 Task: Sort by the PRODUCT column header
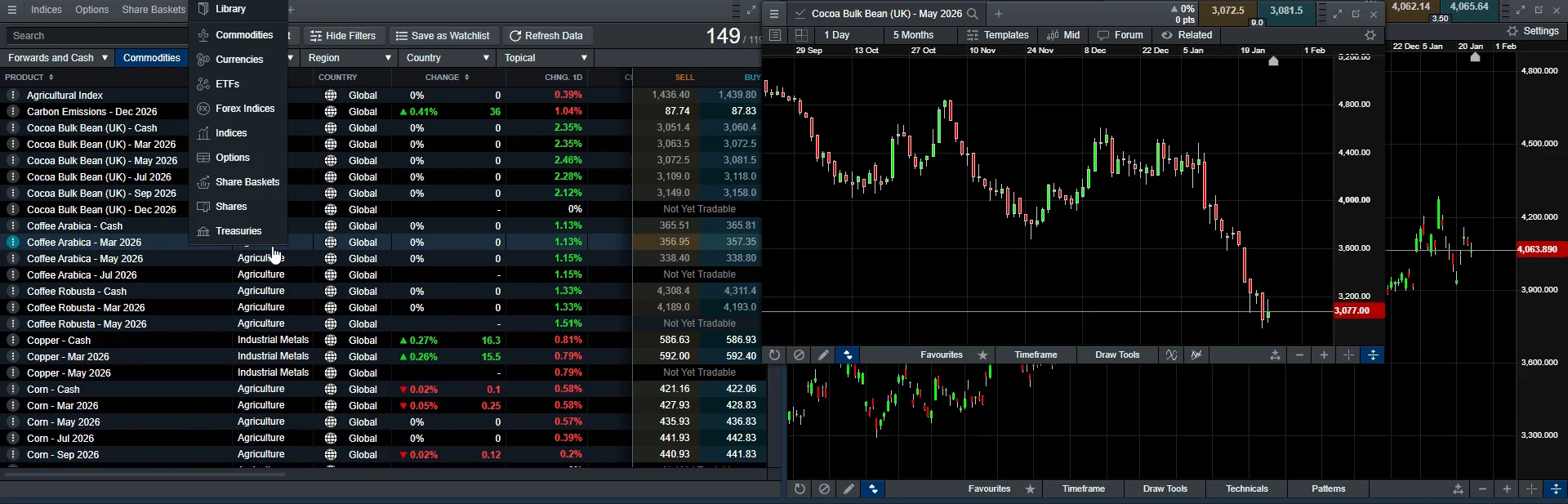coord(29,78)
